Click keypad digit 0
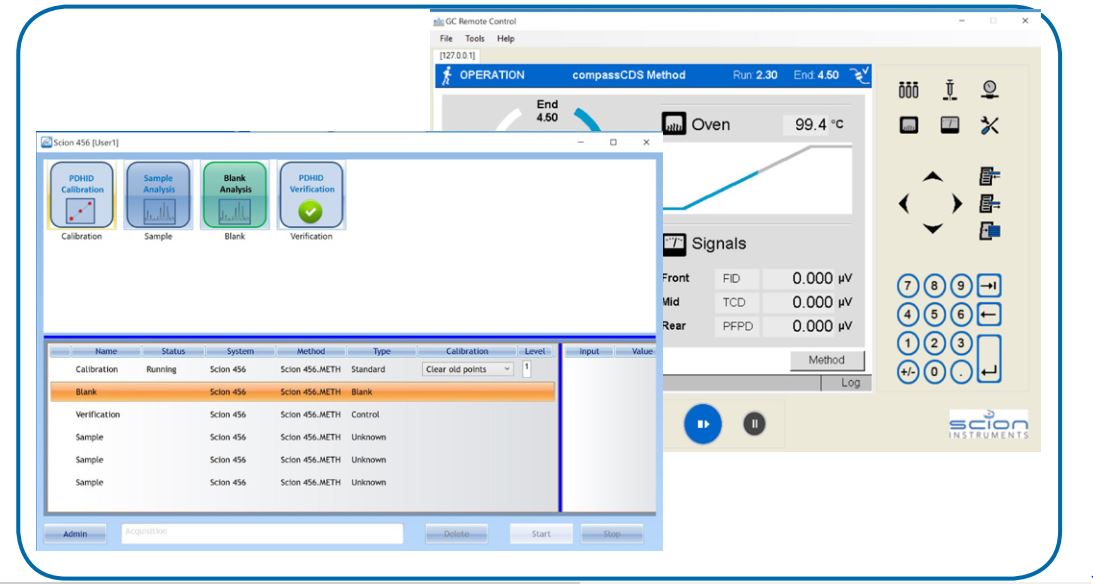1093x584 pixels. [x=935, y=371]
